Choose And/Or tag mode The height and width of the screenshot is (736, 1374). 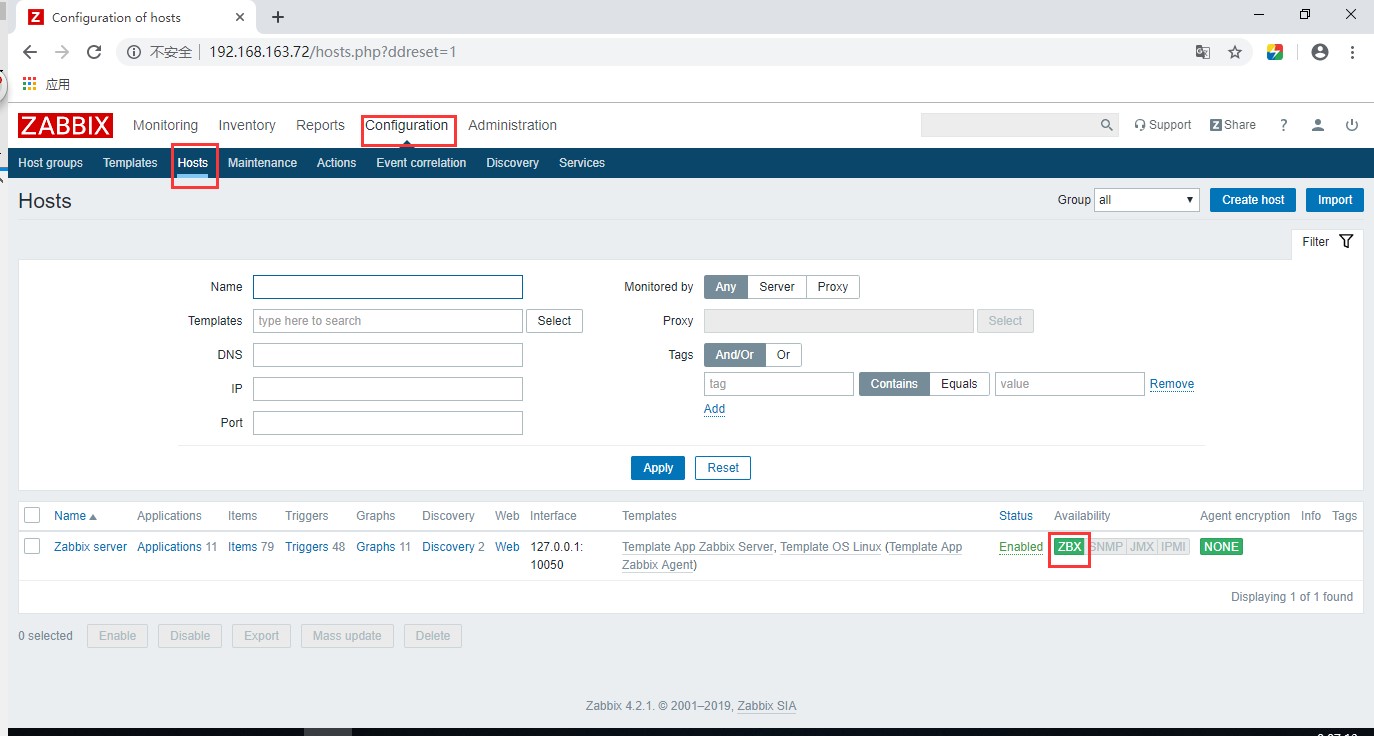pos(735,355)
